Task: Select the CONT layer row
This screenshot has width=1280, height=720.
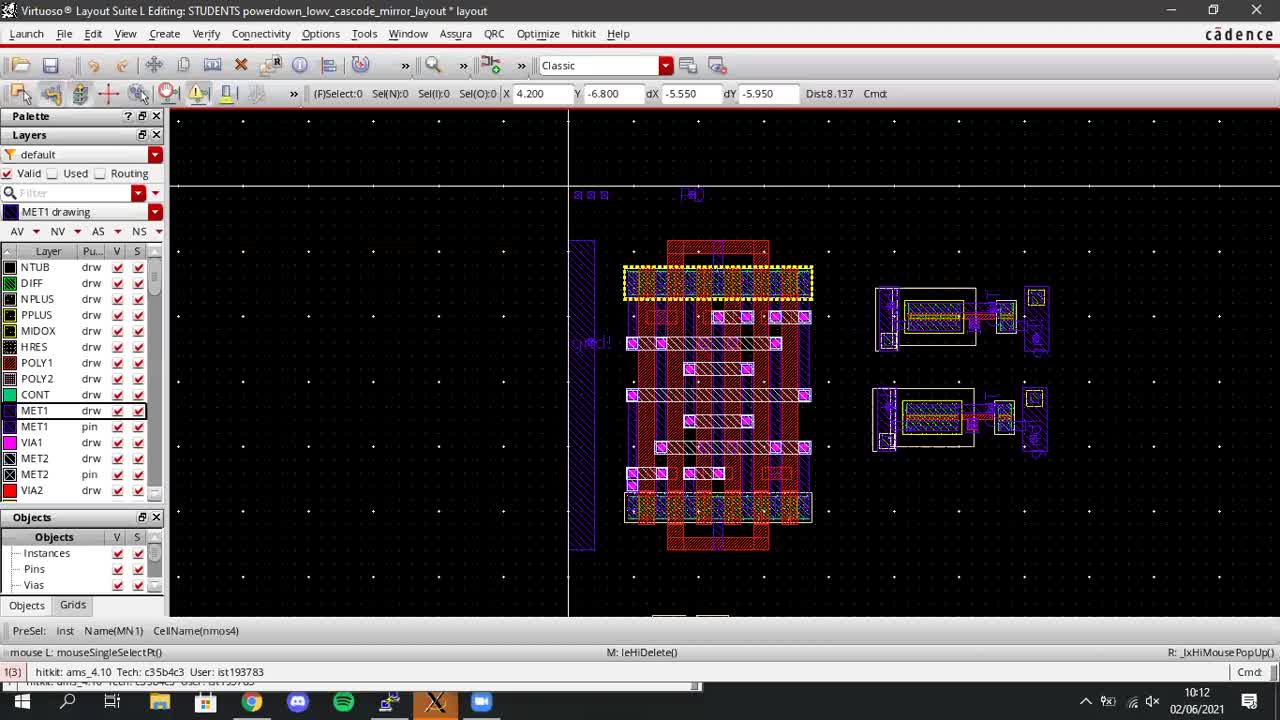Action: tap(73, 395)
